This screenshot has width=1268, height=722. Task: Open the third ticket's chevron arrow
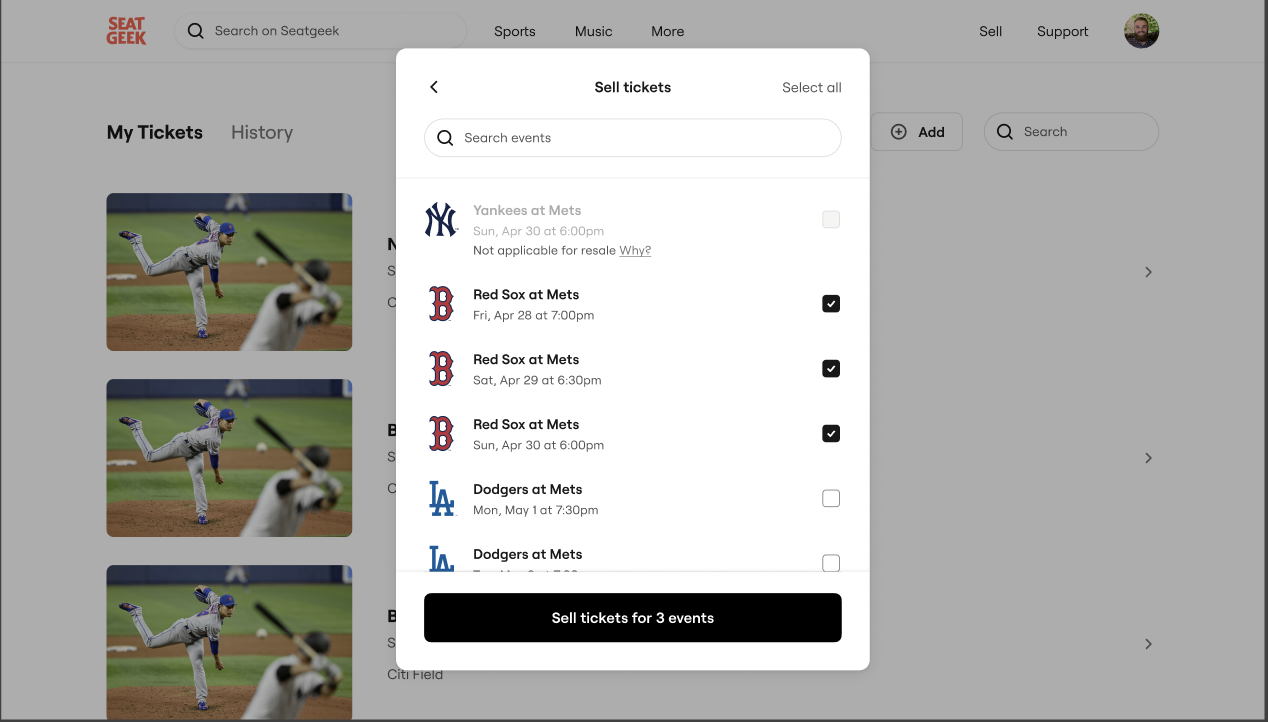tap(1148, 644)
